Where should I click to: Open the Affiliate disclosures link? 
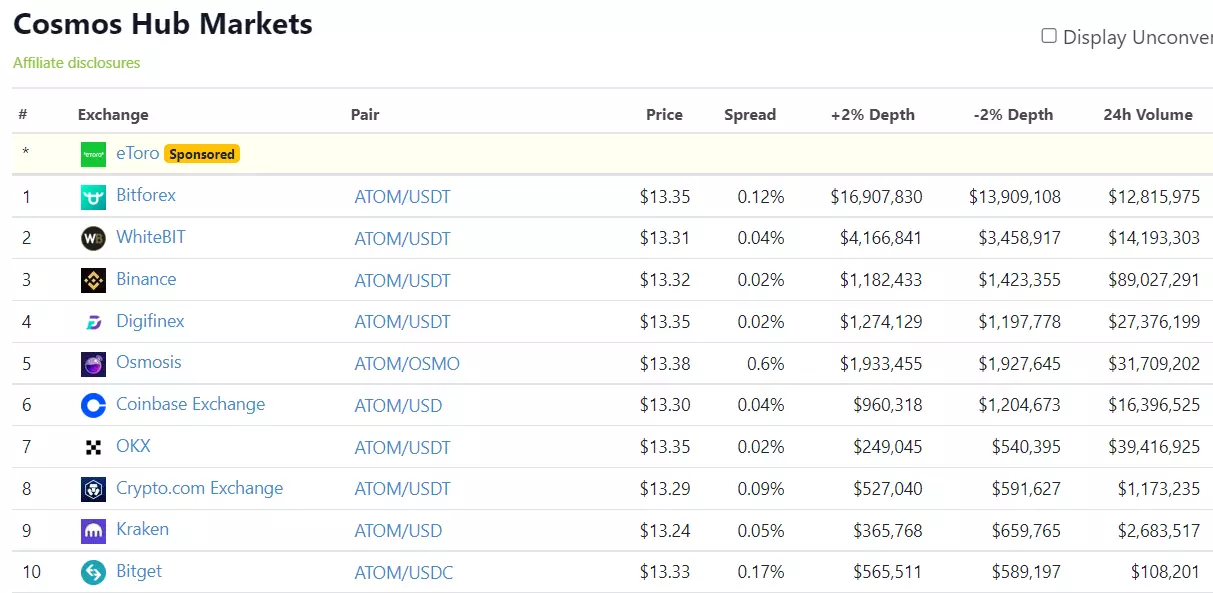click(x=76, y=63)
